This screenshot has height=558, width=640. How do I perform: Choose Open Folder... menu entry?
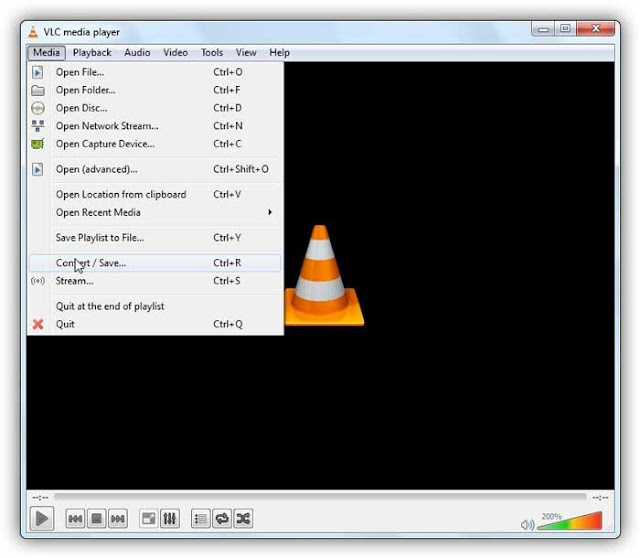155,90
